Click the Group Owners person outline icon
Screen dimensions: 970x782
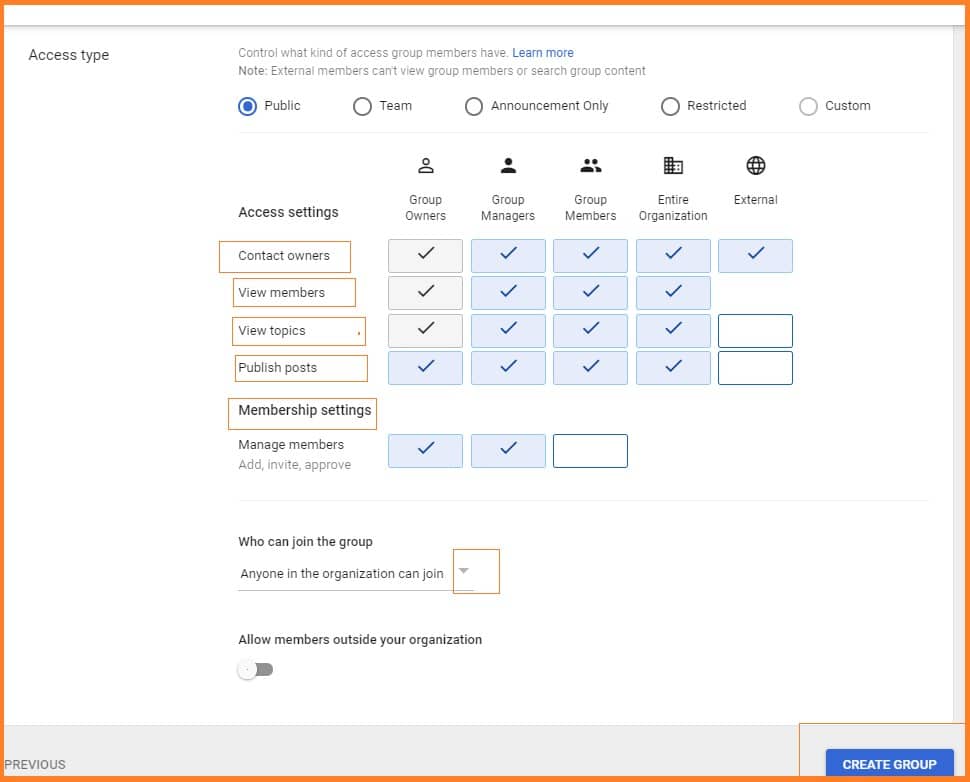(425, 166)
